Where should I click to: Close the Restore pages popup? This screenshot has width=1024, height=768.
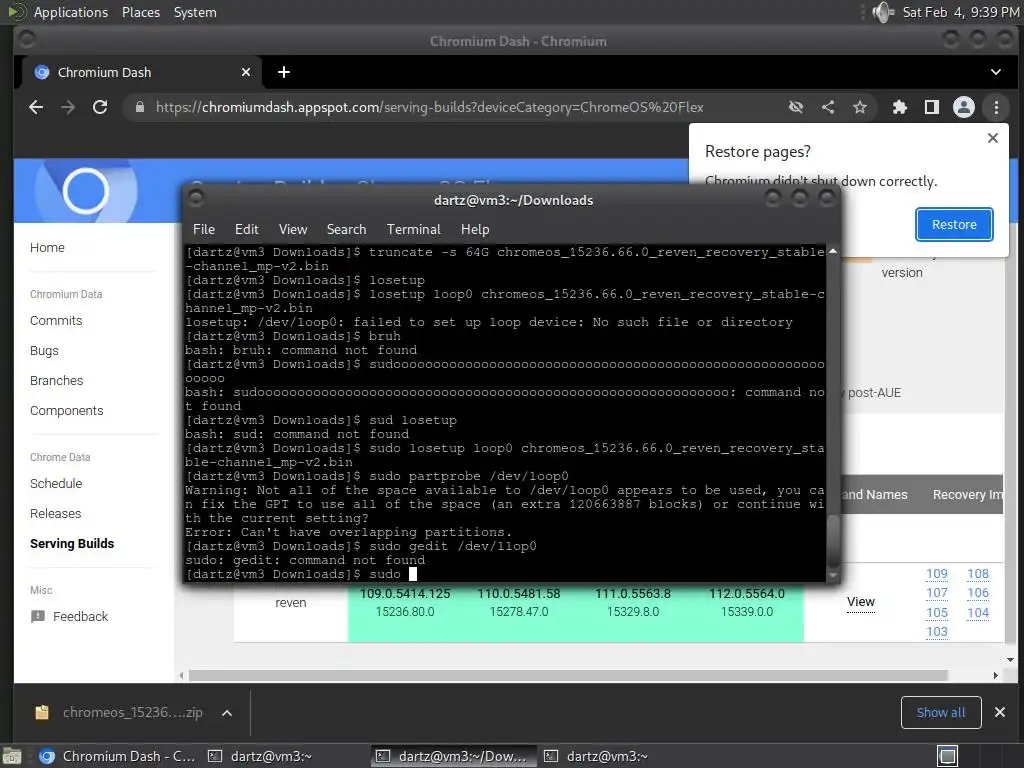click(x=993, y=138)
